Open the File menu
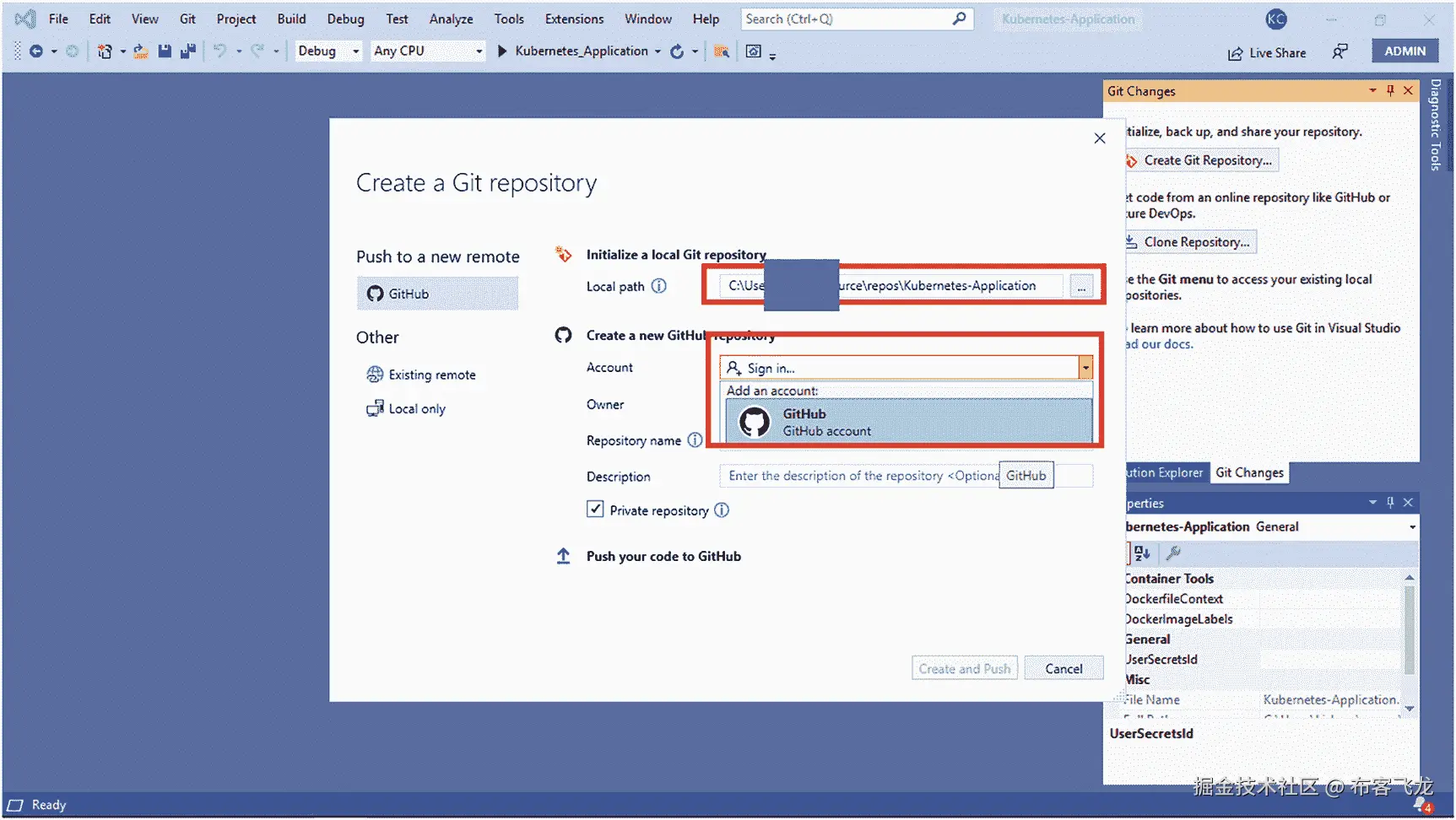This screenshot has width=1456, height=820. click(x=58, y=19)
